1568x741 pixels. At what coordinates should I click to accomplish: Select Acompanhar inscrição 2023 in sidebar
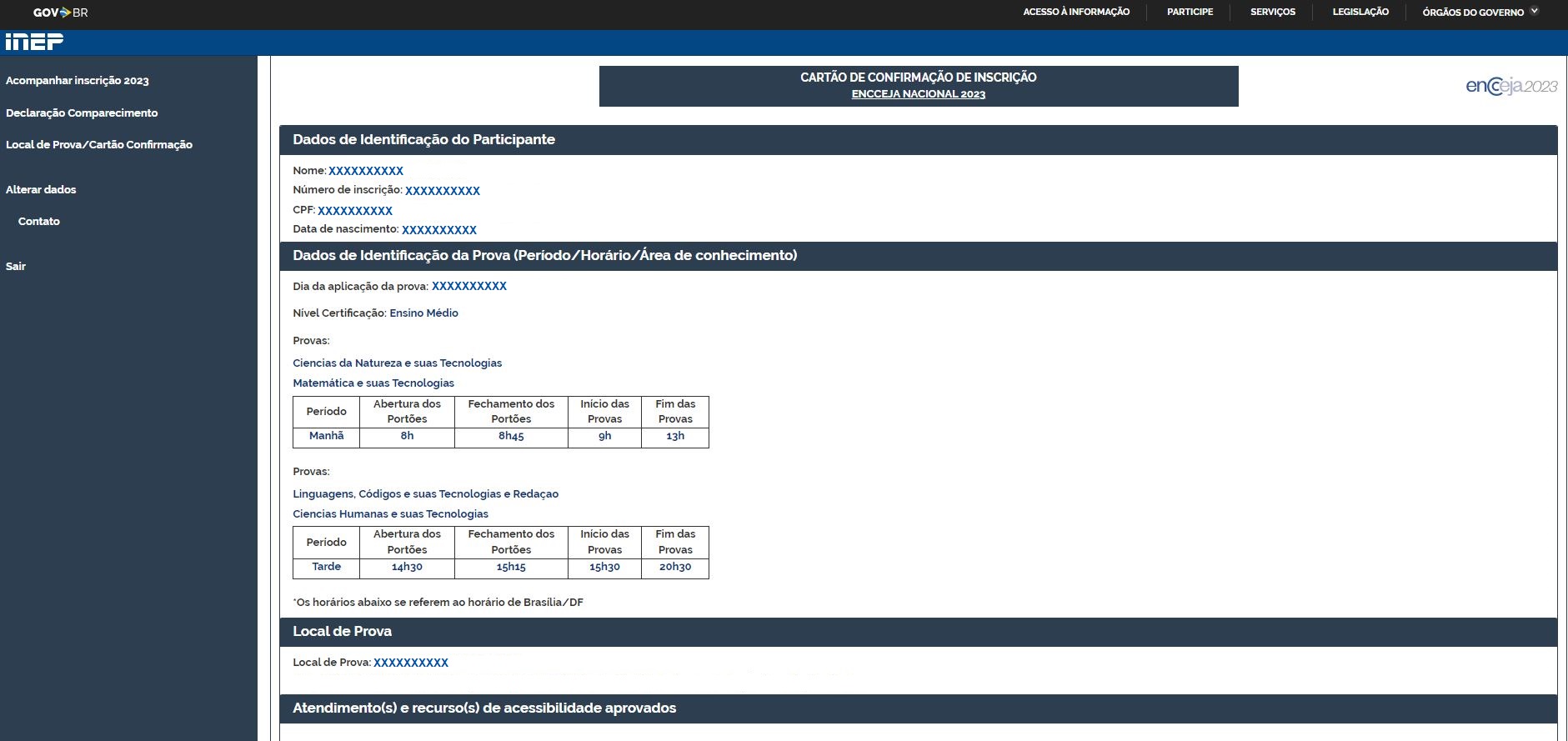coord(78,81)
